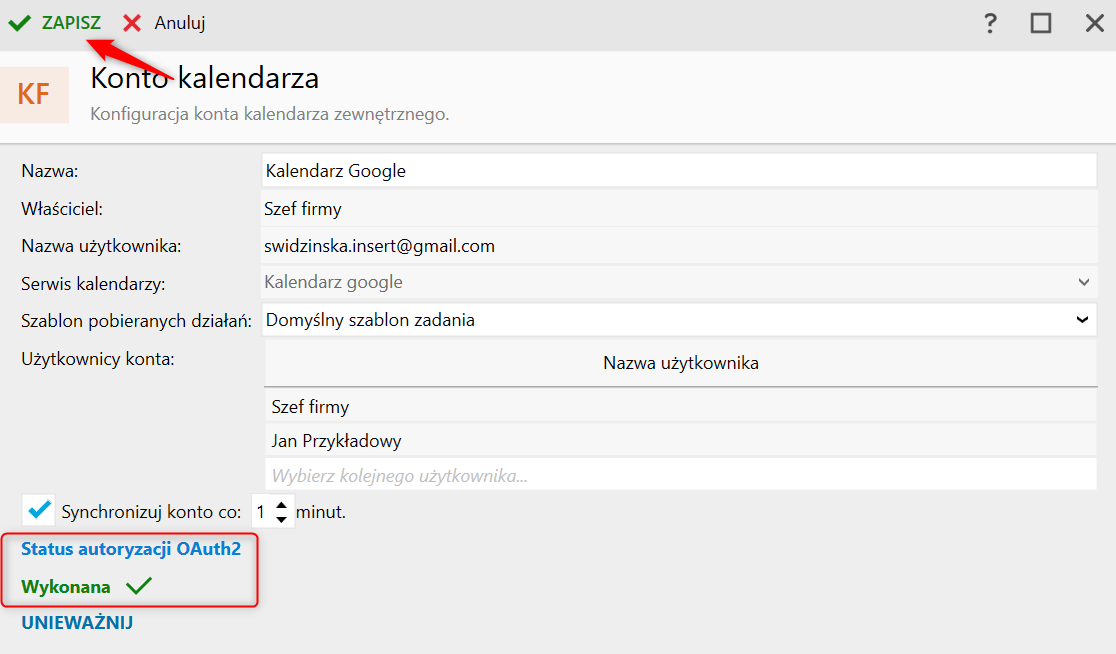1116x654 pixels.
Task: Click the red X Anuluj icon
Action: coord(132,23)
